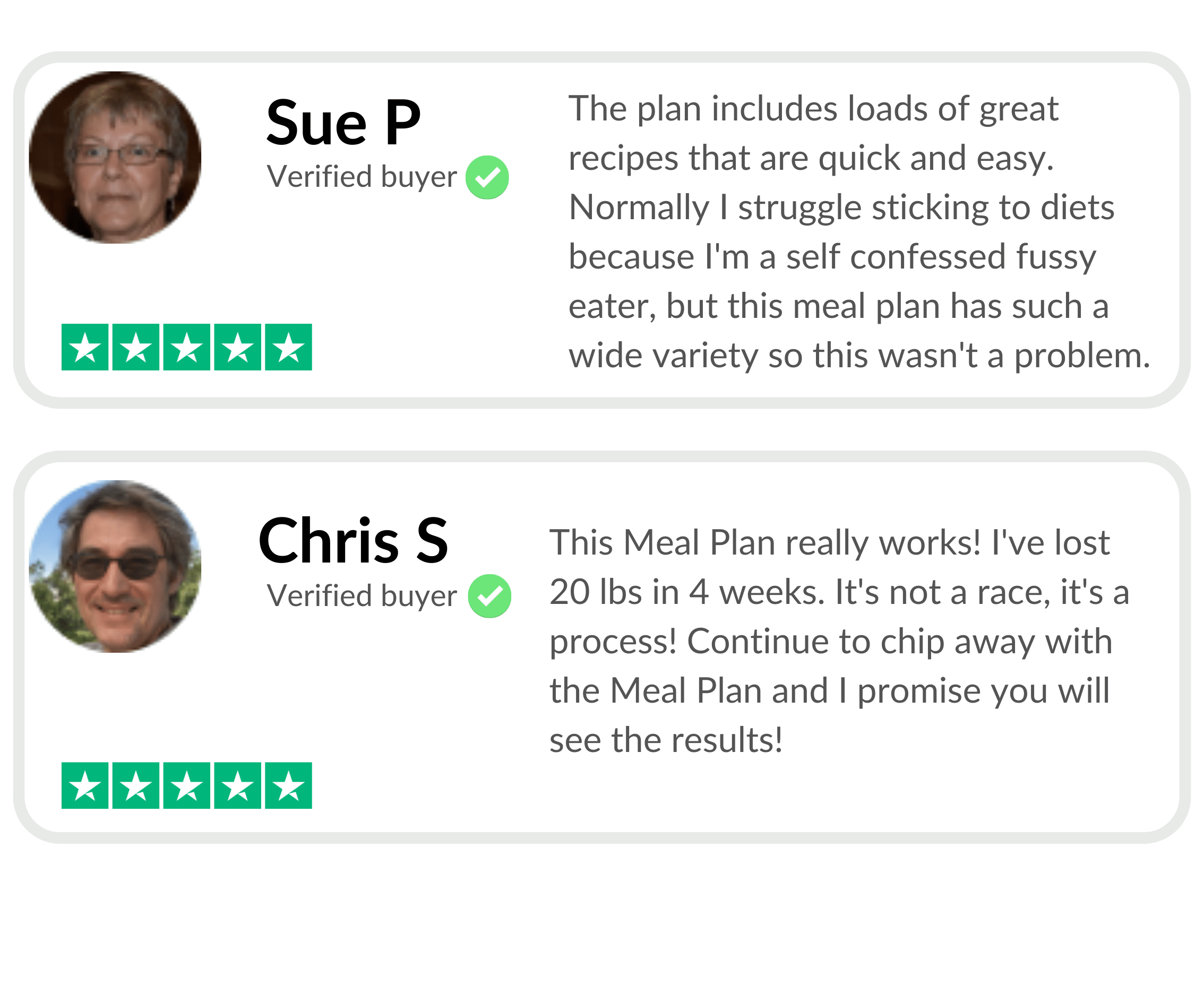Viewport: 1204px width, 1003px height.
Task: Click the fifth star in Sue P's rating
Action: click(x=288, y=347)
